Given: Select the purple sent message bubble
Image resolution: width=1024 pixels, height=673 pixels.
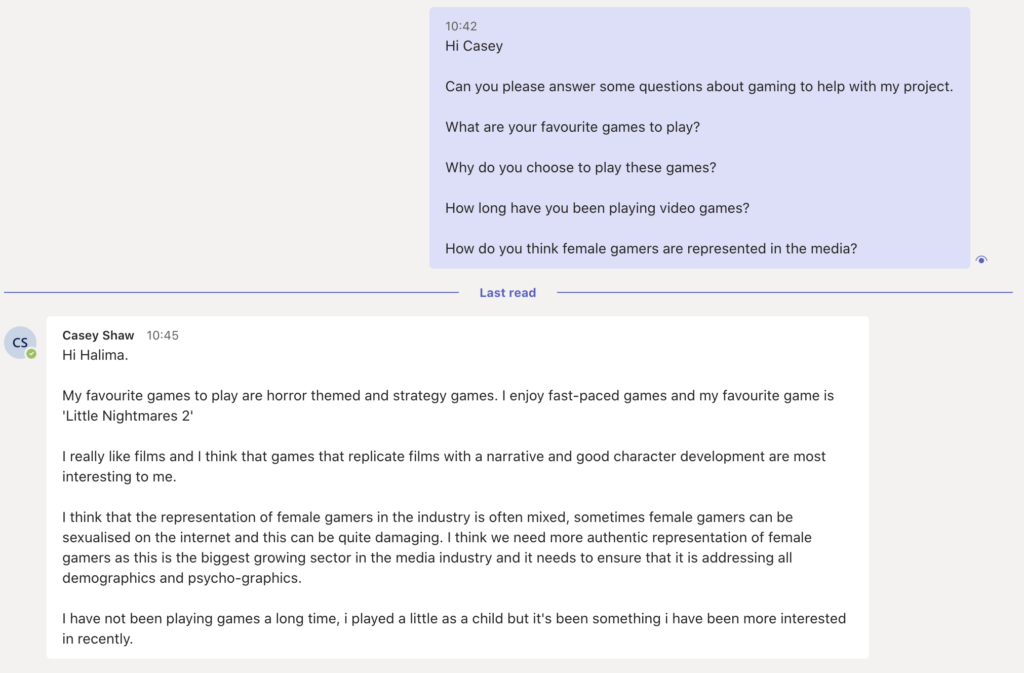Looking at the screenshot, I should click(699, 138).
